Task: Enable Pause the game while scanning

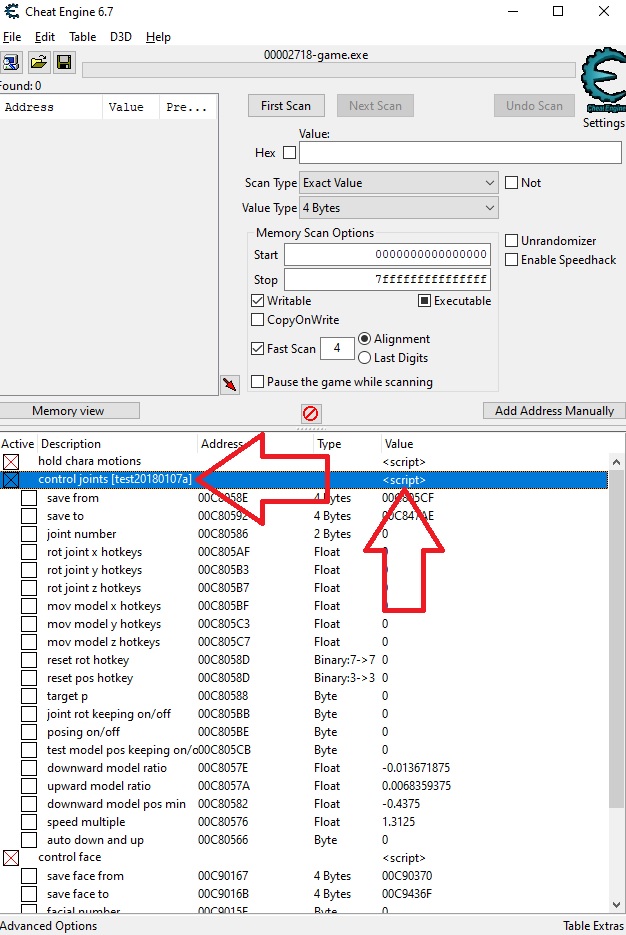Action: tap(258, 382)
